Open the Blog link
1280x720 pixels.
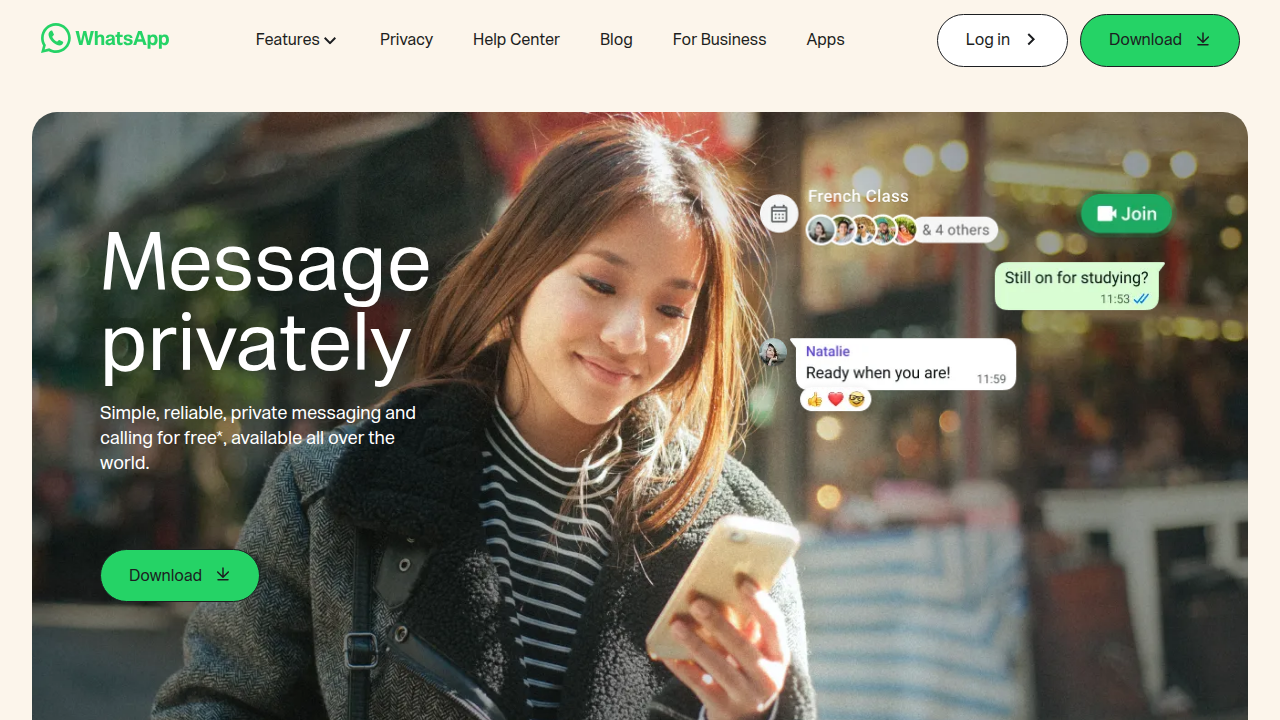click(x=616, y=40)
